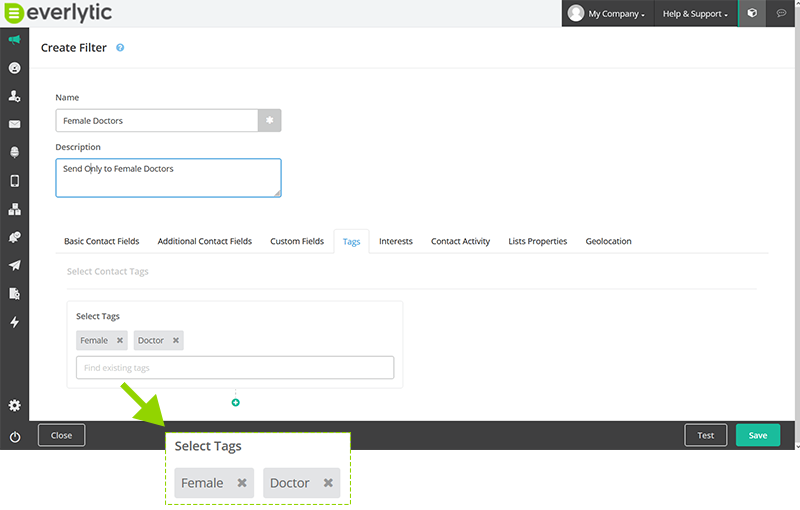800x510 pixels.
Task: Focus the Name input field
Action: click(157, 120)
